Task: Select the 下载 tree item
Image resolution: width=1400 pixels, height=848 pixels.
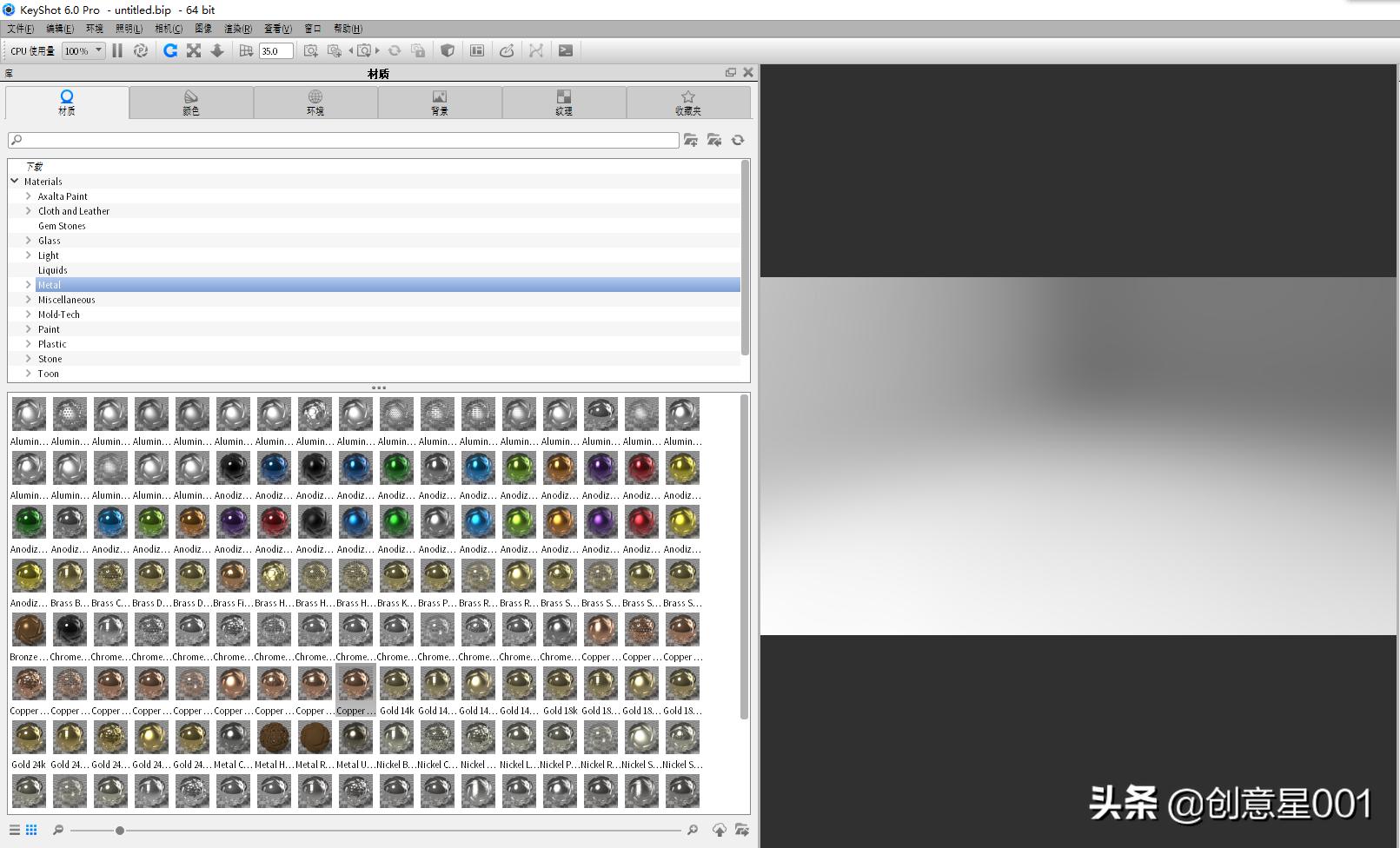Action: (x=35, y=166)
